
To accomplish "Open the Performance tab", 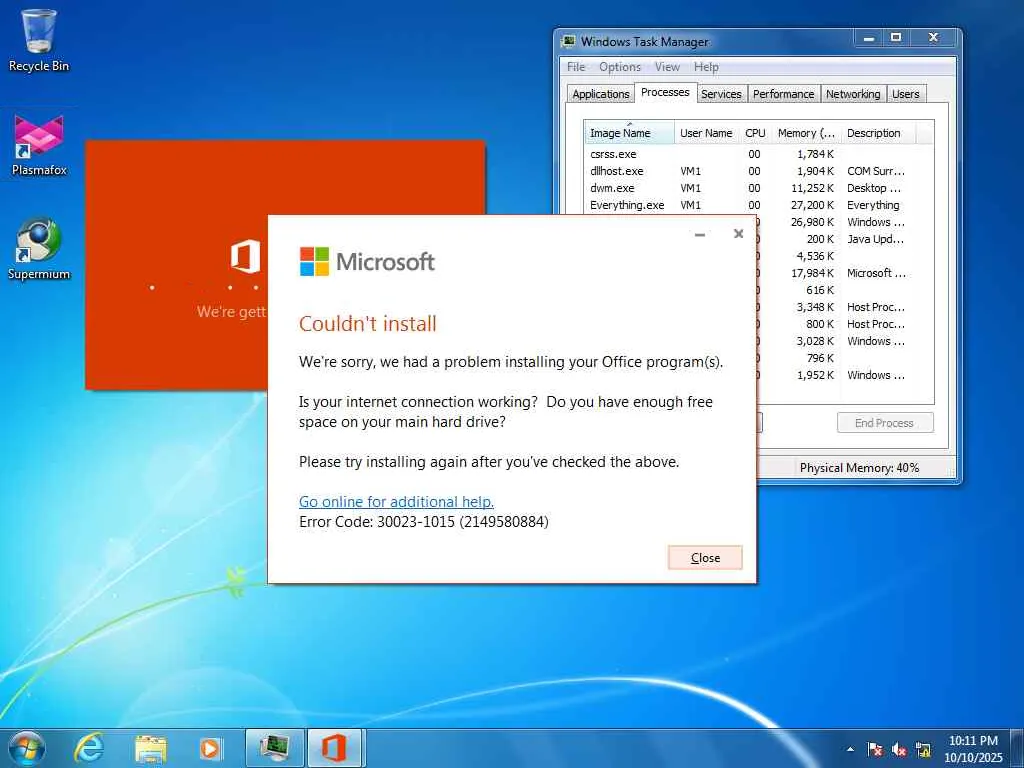I will 783,94.
